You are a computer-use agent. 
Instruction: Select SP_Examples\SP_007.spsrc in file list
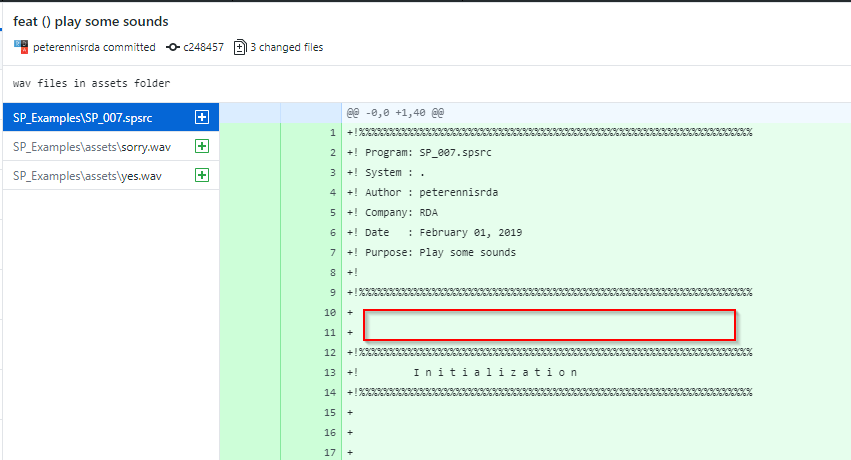tap(111, 117)
